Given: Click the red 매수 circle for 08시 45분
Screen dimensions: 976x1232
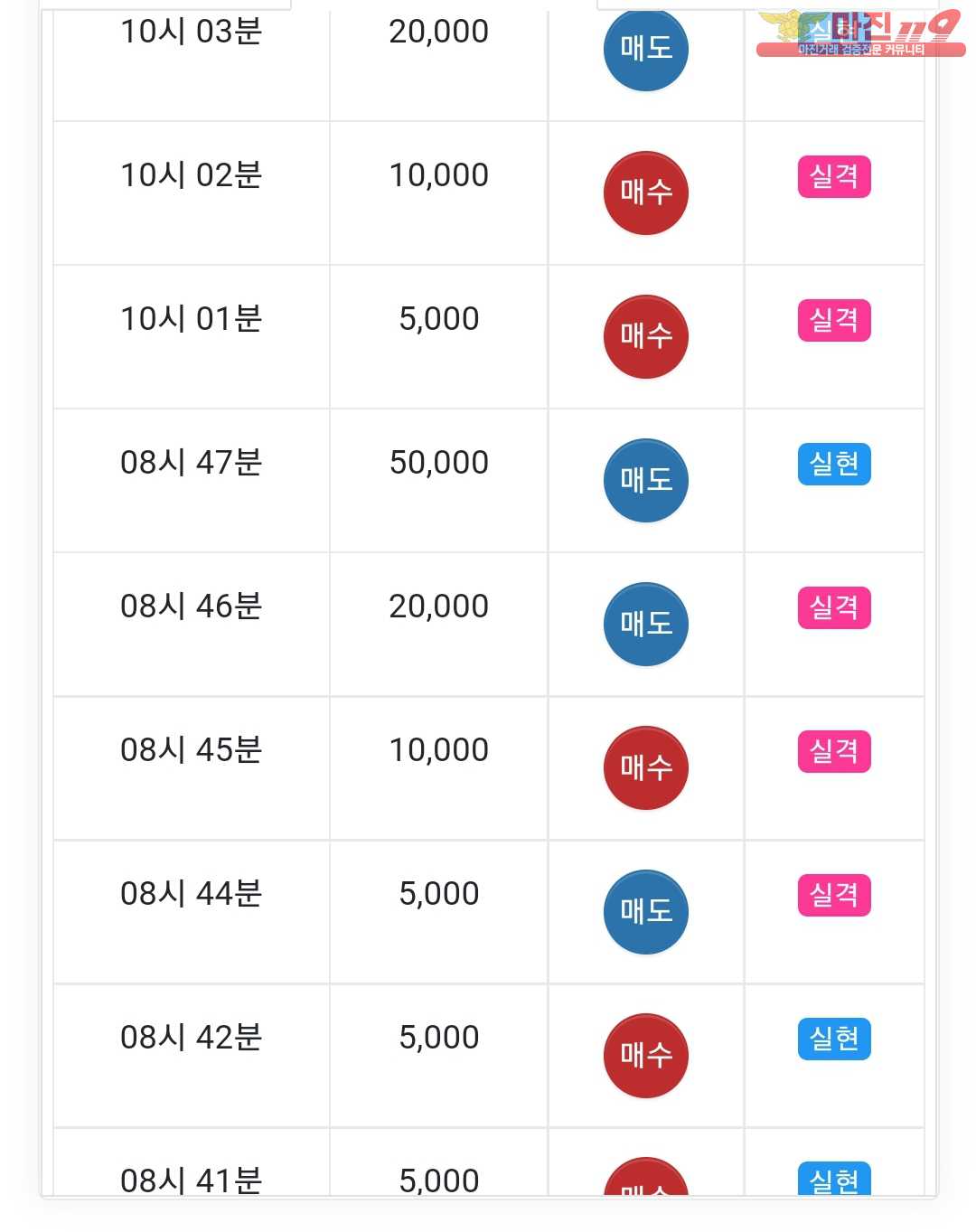Looking at the screenshot, I should pyautogui.click(x=646, y=767).
